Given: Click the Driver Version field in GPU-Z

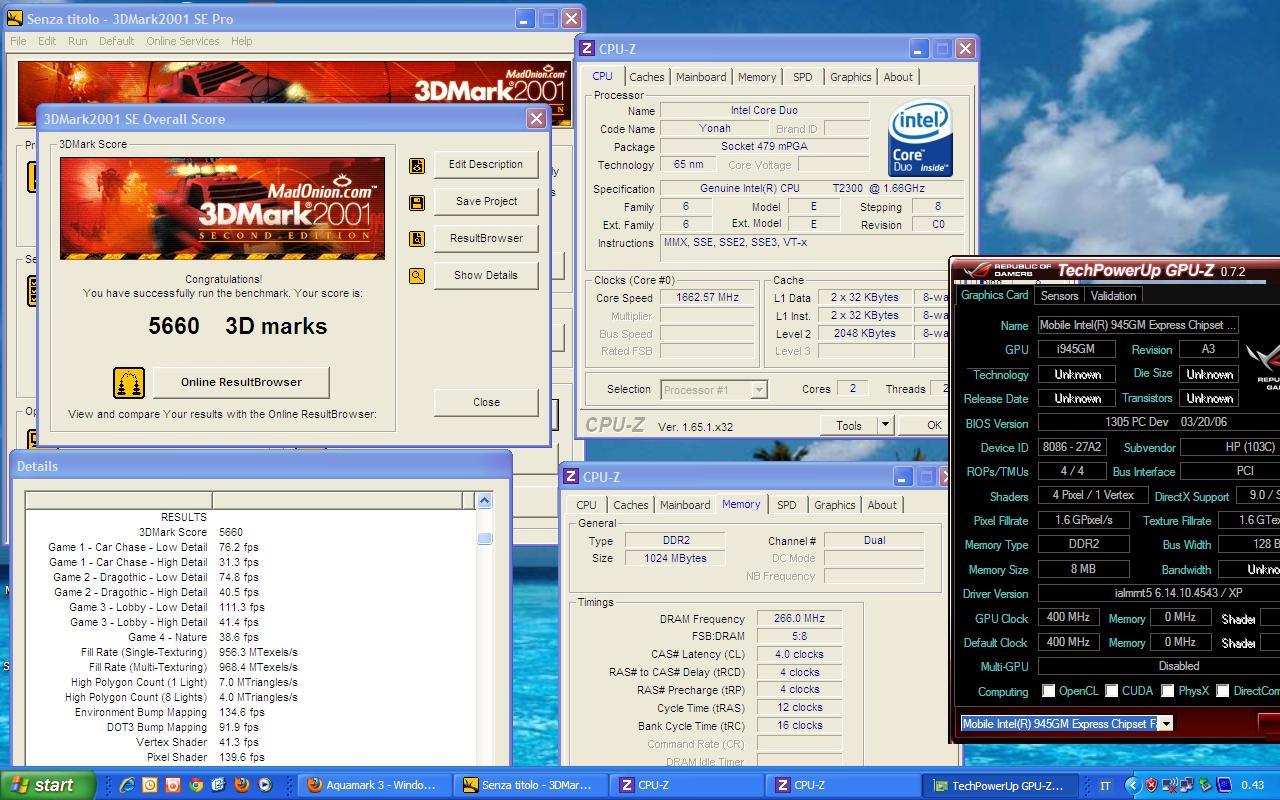Looking at the screenshot, I should (1158, 593).
